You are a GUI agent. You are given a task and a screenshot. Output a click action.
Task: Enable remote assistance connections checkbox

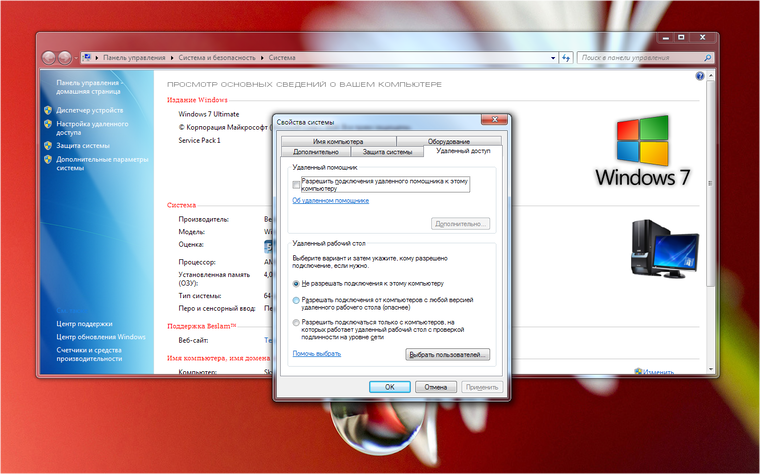(x=296, y=185)
